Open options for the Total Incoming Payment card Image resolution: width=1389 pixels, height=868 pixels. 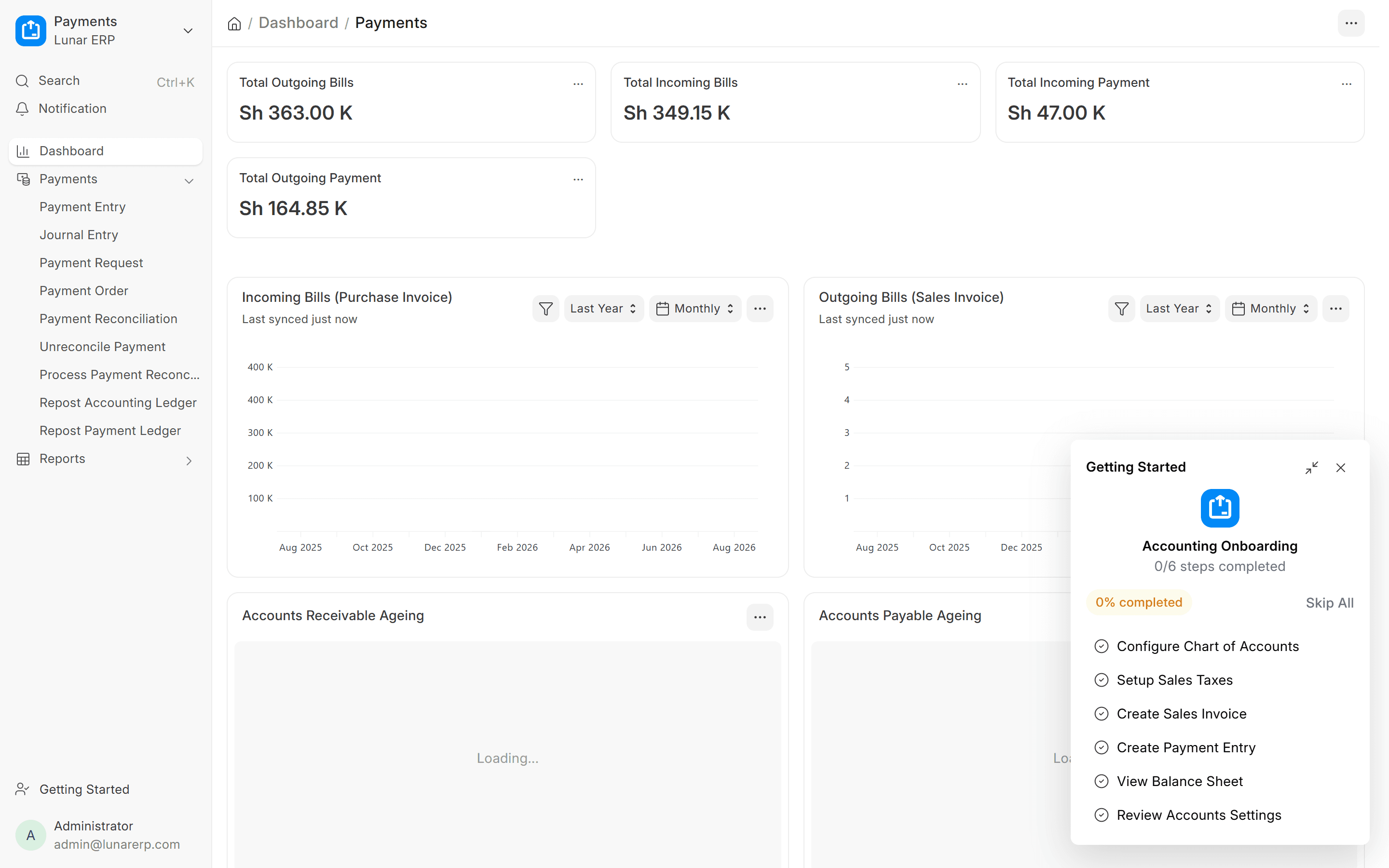[1347, 84]
